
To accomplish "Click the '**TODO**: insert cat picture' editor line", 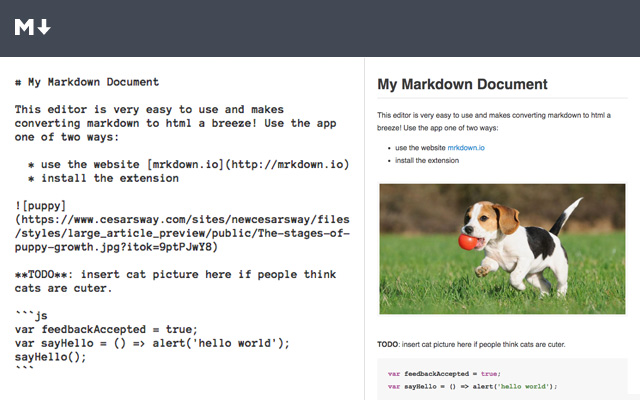I will 176,274.
